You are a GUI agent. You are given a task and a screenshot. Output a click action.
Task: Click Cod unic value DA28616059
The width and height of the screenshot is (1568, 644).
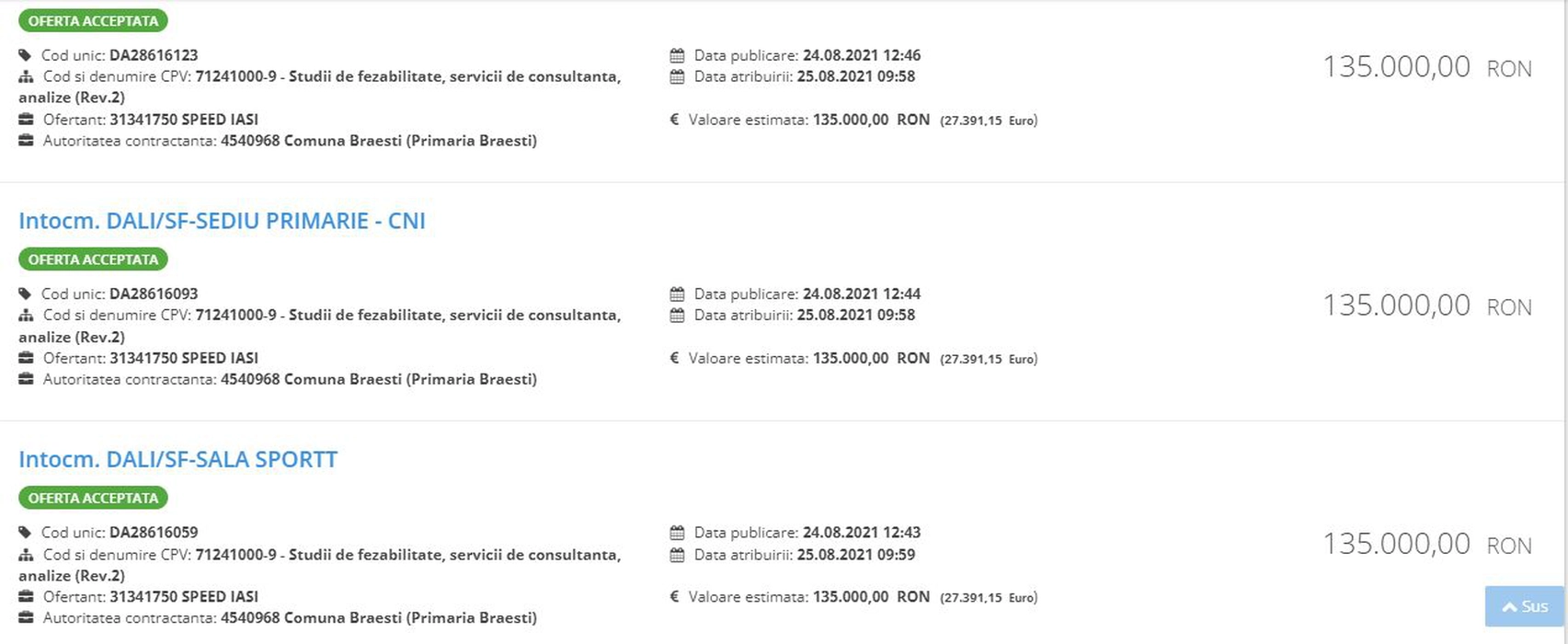click(154, 532)
